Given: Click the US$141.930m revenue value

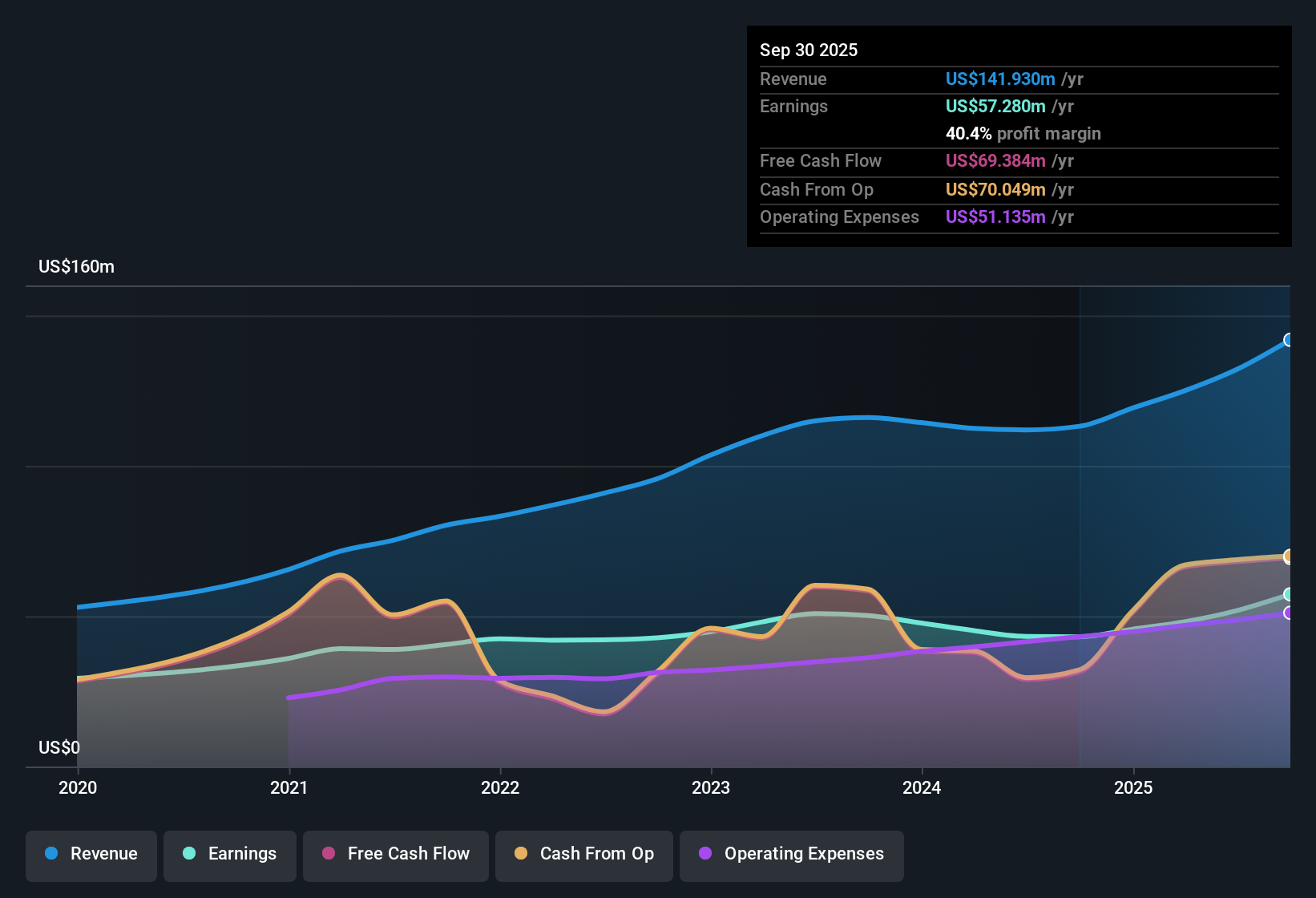Looking at the screenshot, I should 1000,79.
